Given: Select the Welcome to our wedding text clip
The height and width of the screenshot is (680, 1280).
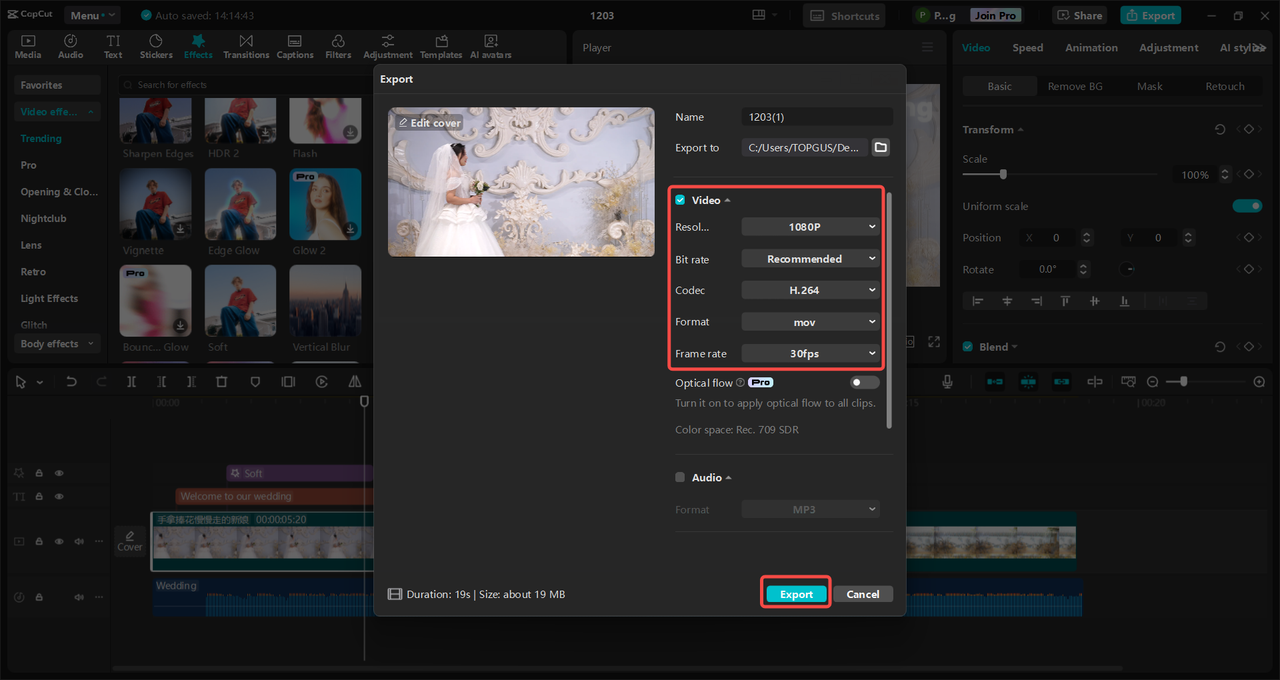Looking at the screenshot, I should (x=273, y=497).
